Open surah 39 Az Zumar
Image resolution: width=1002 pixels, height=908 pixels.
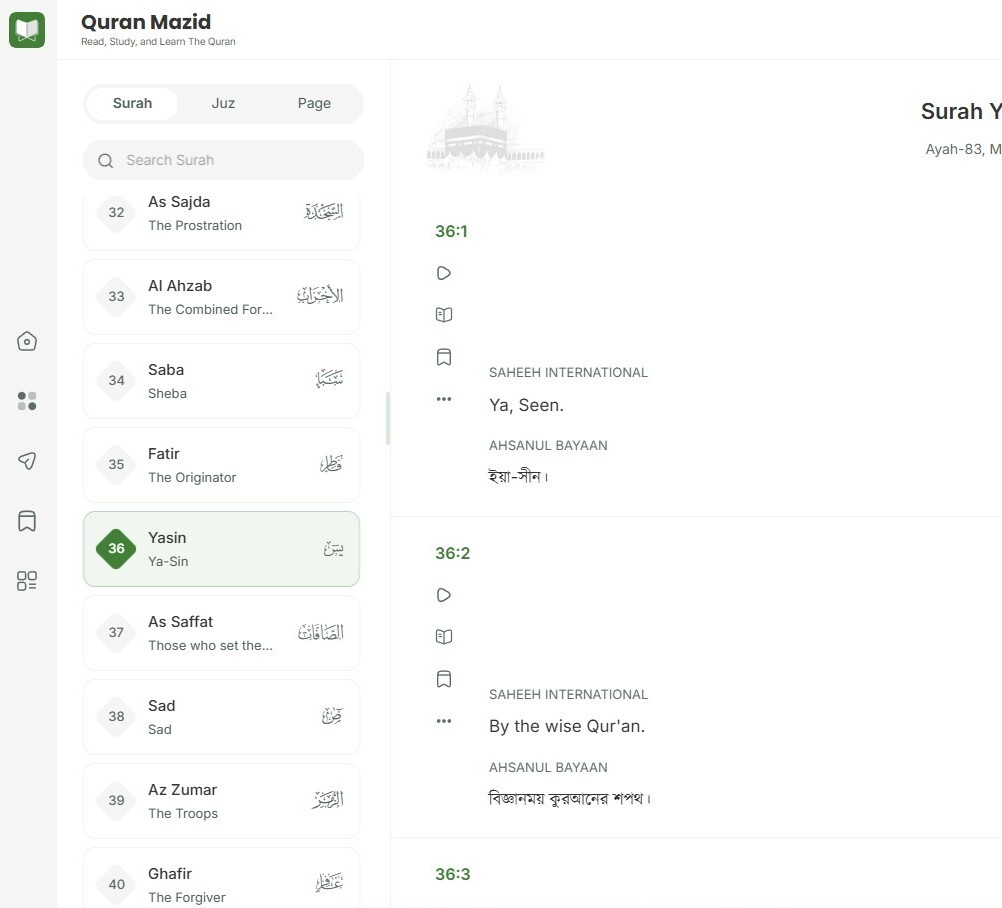point(221,801)
